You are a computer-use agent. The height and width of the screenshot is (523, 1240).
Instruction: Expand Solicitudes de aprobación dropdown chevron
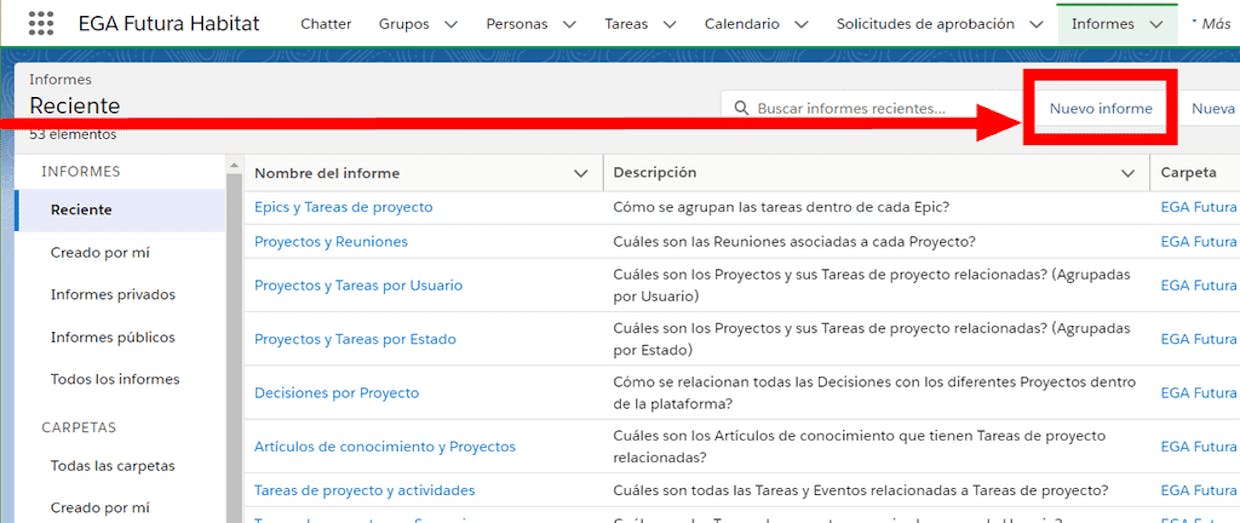click(x=1035, y=24)
